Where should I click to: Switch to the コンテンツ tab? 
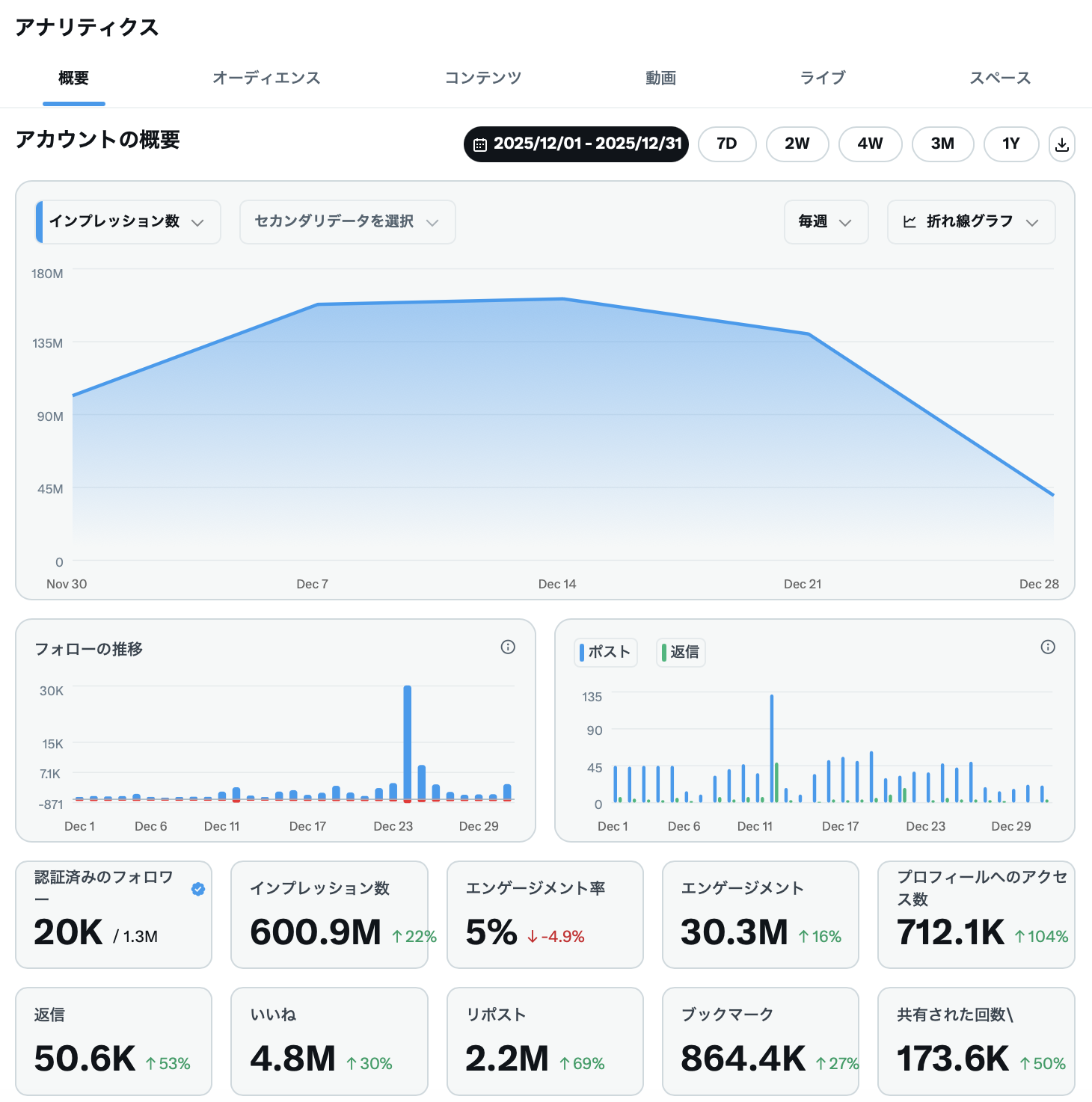tap(483, 78)
